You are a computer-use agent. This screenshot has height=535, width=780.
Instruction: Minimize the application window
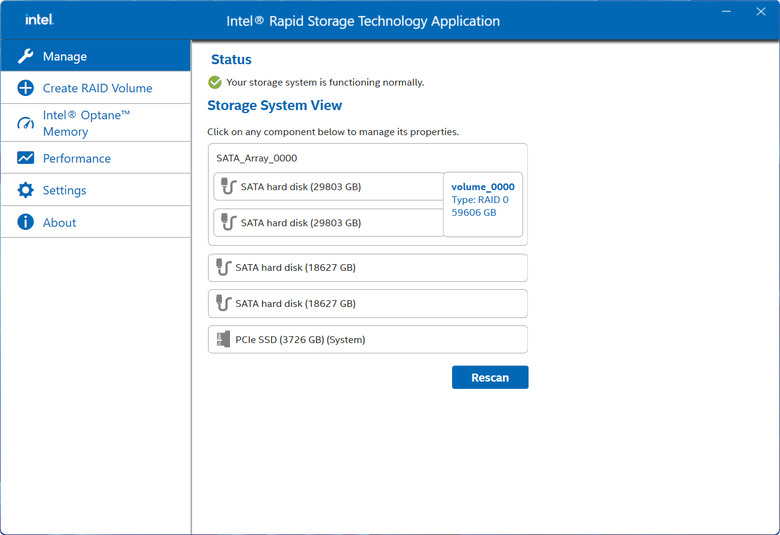click(x=726, y=11)
